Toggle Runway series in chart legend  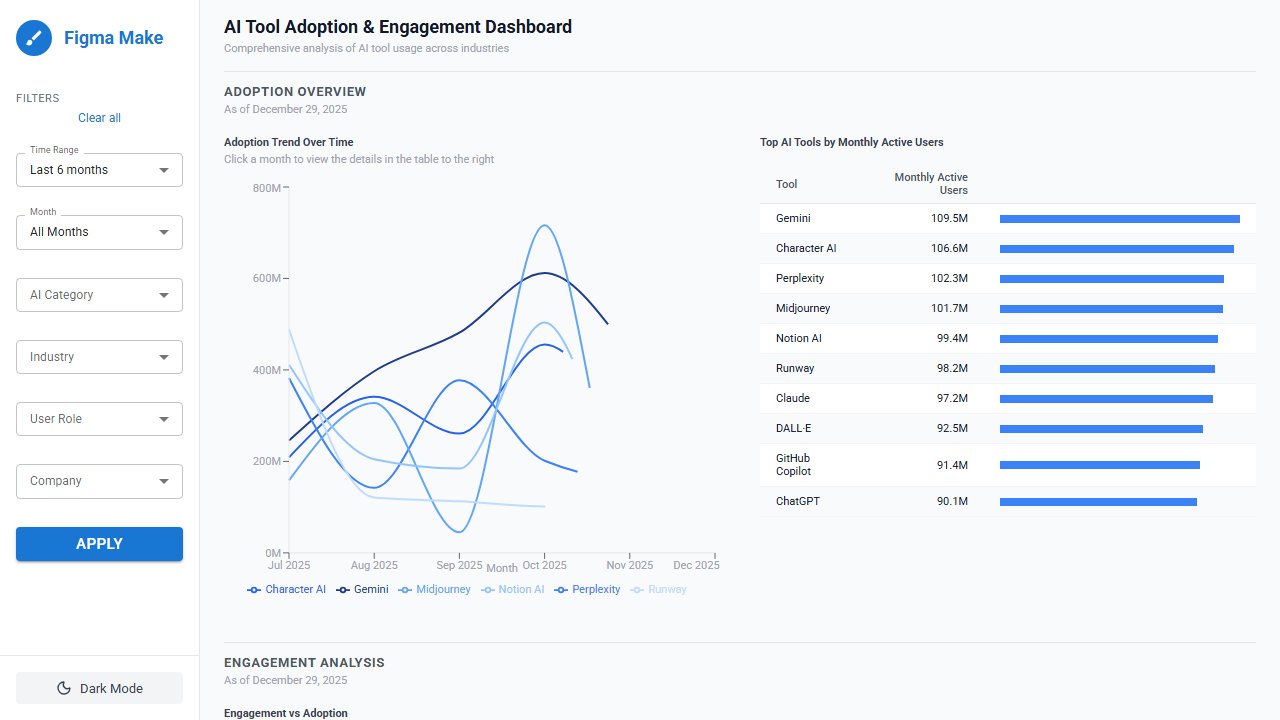658,590
